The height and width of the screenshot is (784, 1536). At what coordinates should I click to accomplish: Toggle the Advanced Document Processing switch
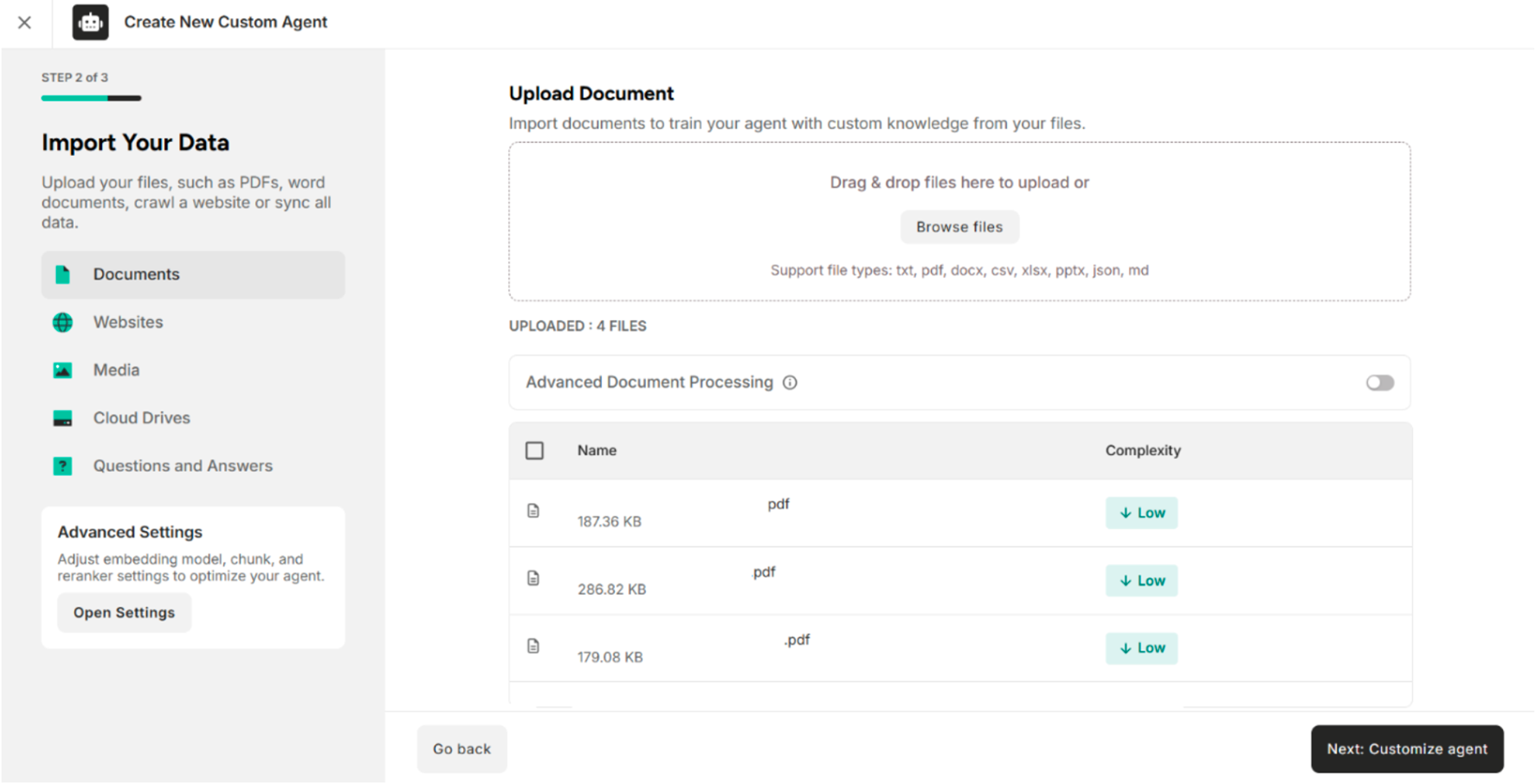click(x=1380, y=382)
